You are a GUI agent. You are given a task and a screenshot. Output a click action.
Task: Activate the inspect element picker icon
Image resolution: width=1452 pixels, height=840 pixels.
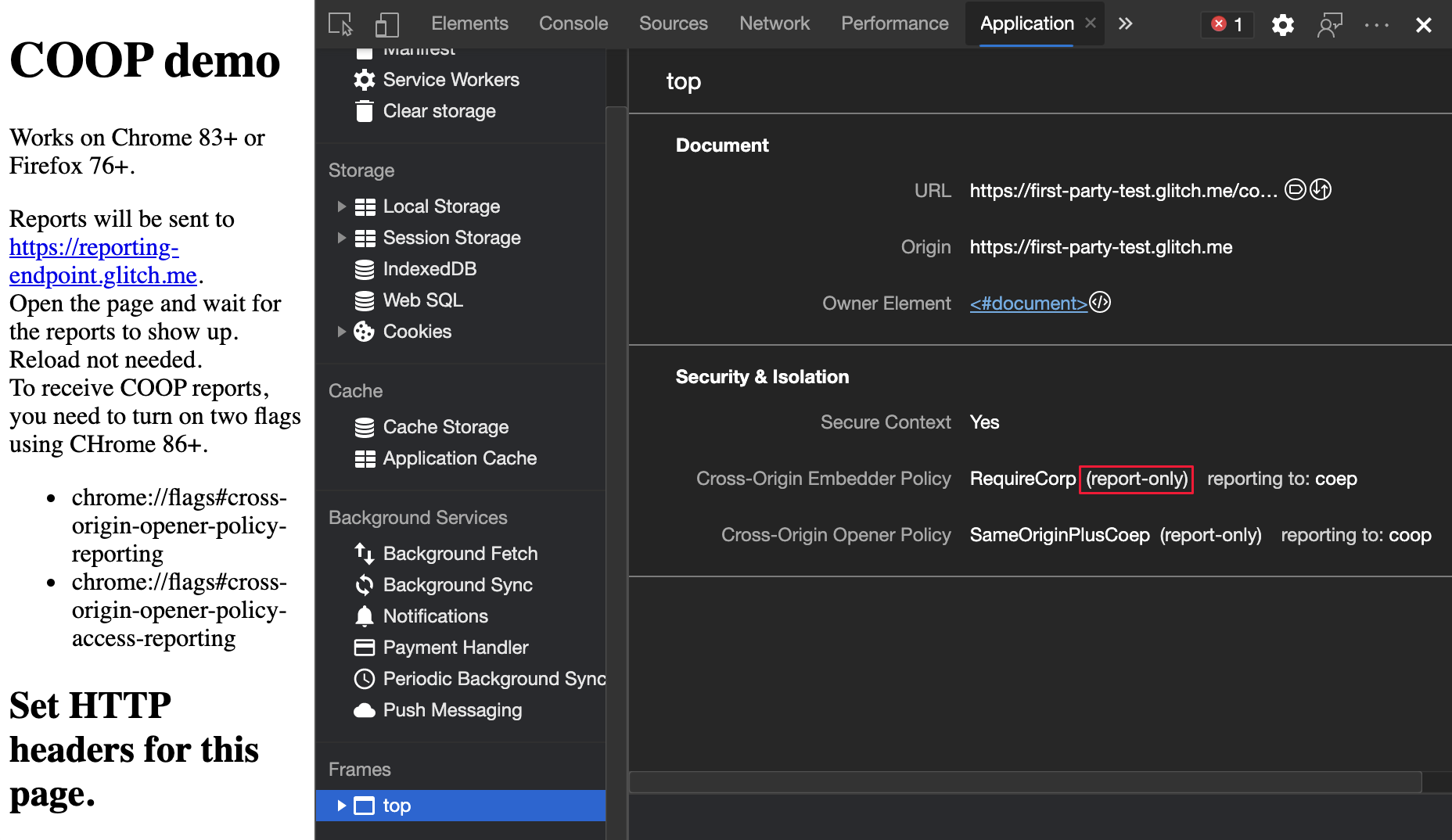(x=340, y=24)
